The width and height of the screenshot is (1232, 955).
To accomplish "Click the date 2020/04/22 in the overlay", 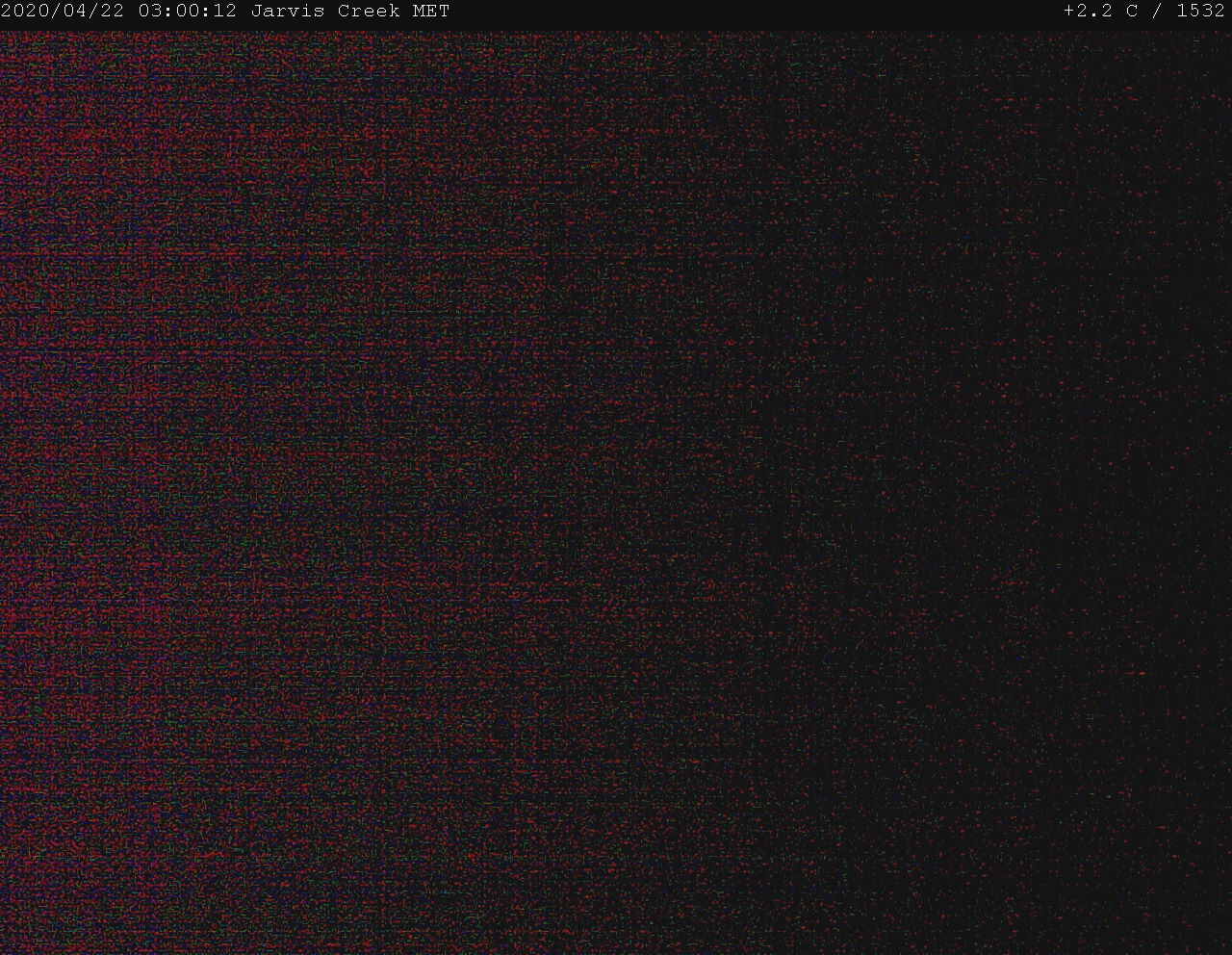I will coord(64,12).
